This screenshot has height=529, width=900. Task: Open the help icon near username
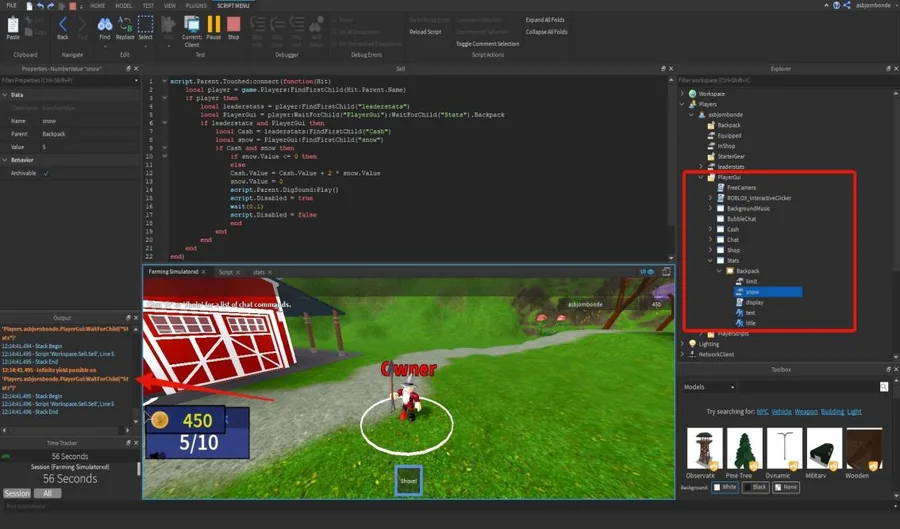point(836,5)
